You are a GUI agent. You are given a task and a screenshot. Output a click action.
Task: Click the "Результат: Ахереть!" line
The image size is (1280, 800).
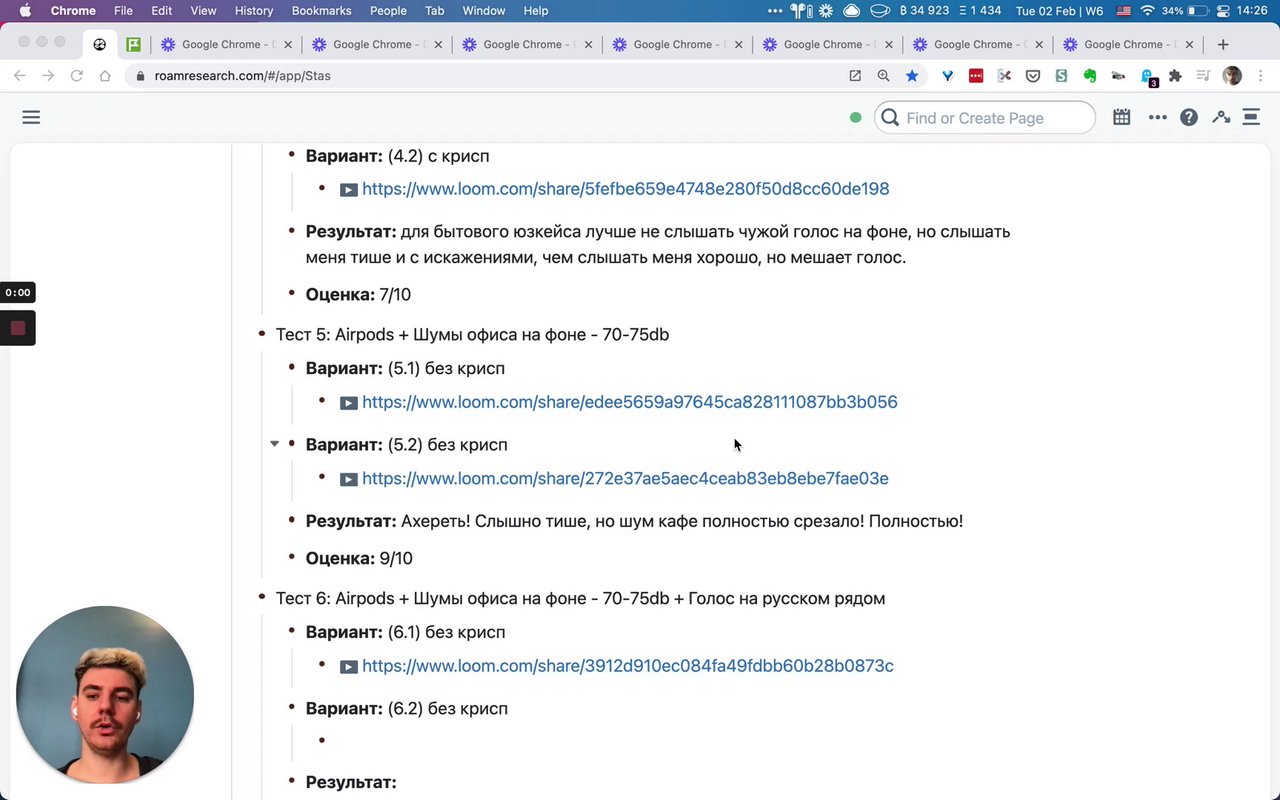[634, 521]
